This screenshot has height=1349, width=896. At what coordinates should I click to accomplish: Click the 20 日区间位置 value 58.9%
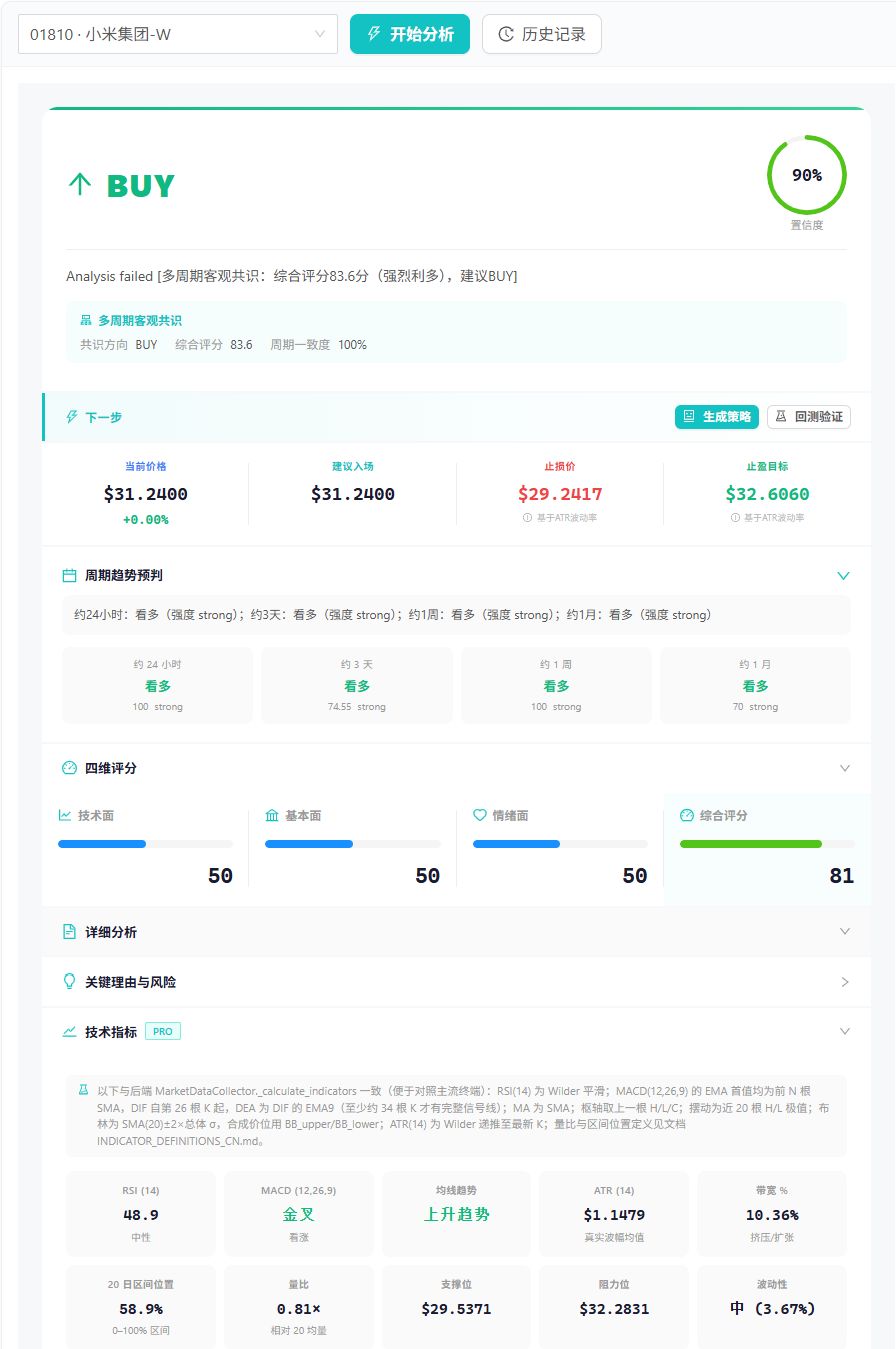point(141,1309)
